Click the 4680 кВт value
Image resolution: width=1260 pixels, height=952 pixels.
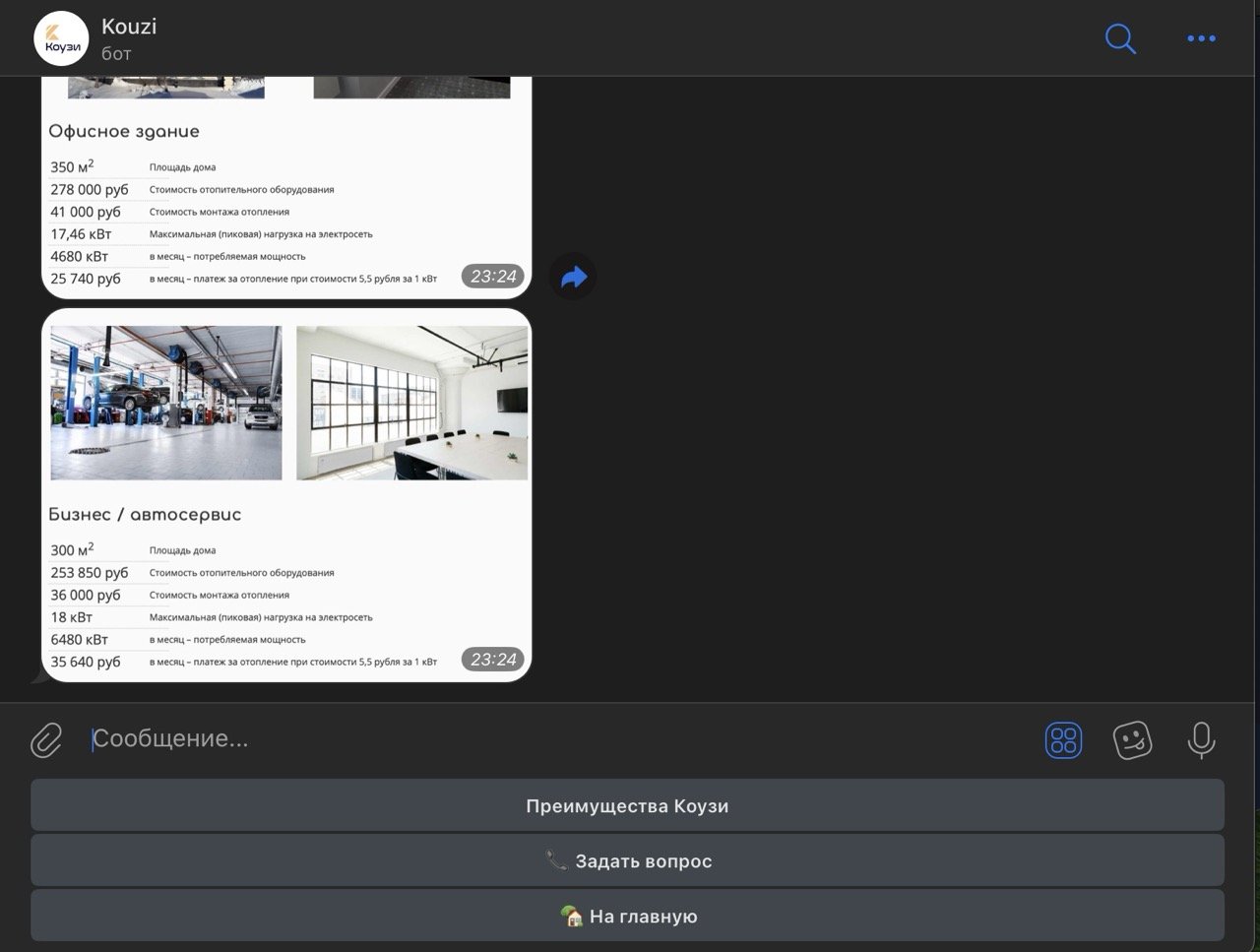[79, 256]
